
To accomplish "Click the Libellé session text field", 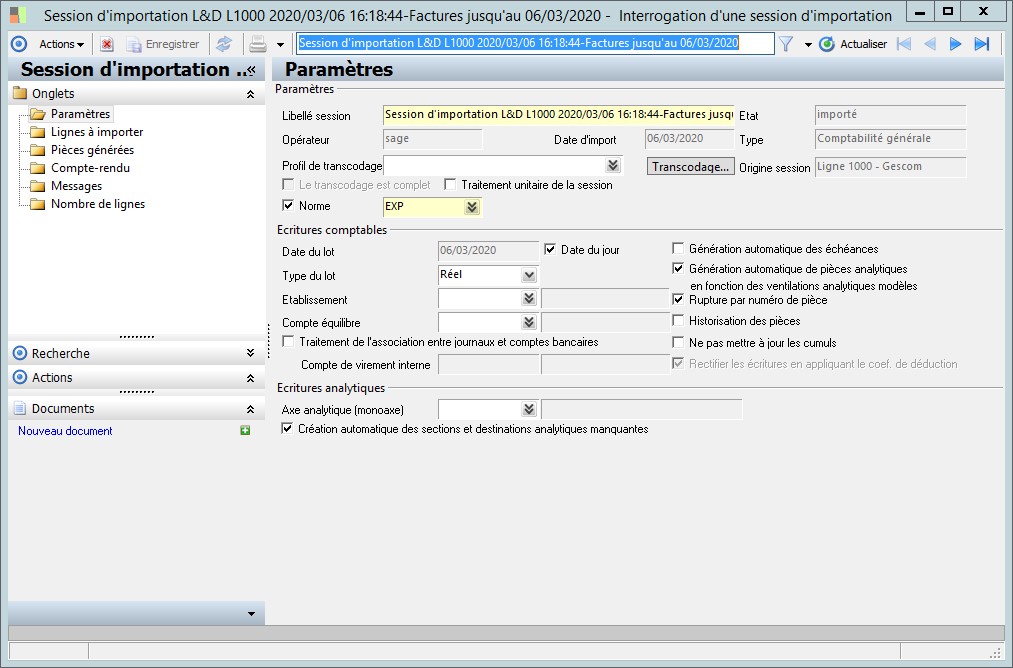I will point(558,114).
